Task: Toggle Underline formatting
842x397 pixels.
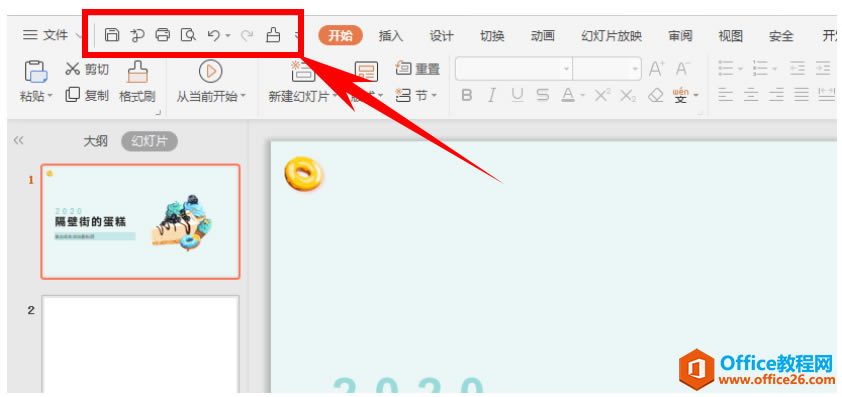Action: (x=517, y=96)
